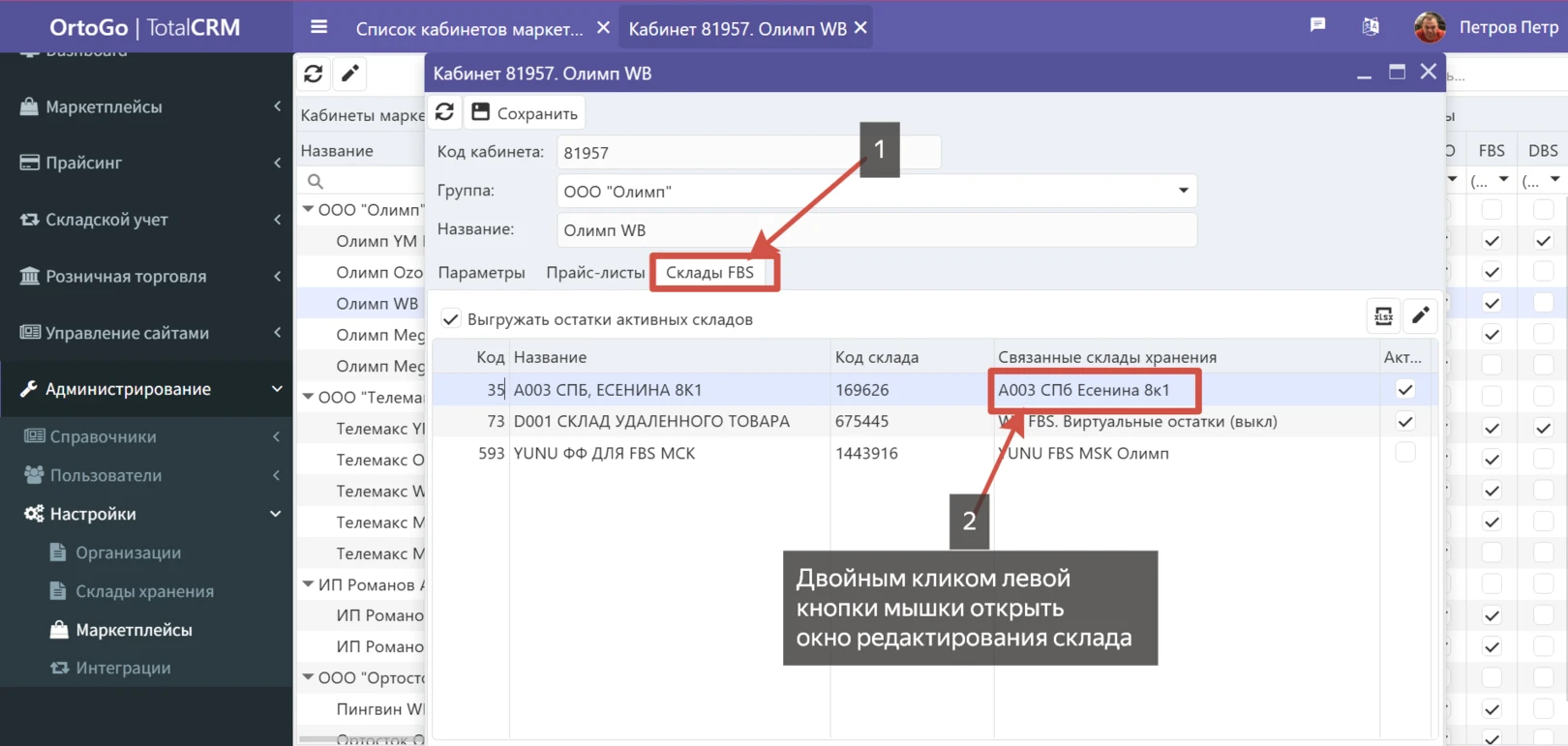Collapse the ООО "Олимп" tree group
The height and width of the screenshot is (746, 1568).
coord(308,209)
